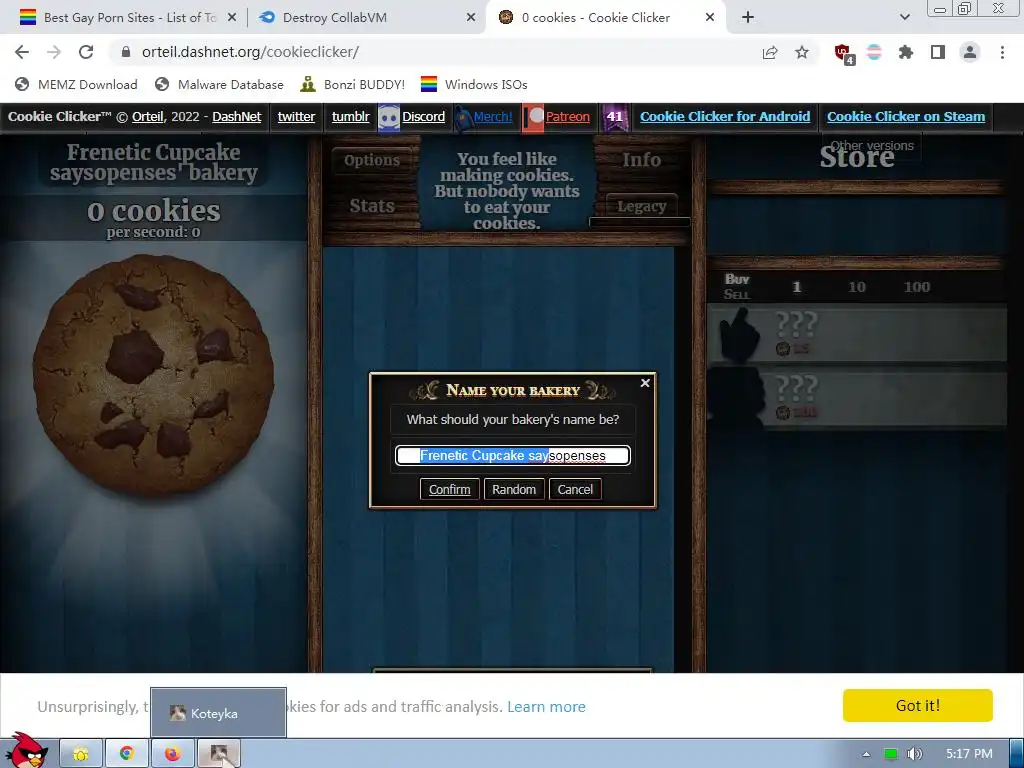The height and width of the screenshot is (768, 1024).
Task: Open the Learn more link
Action: 546,707
